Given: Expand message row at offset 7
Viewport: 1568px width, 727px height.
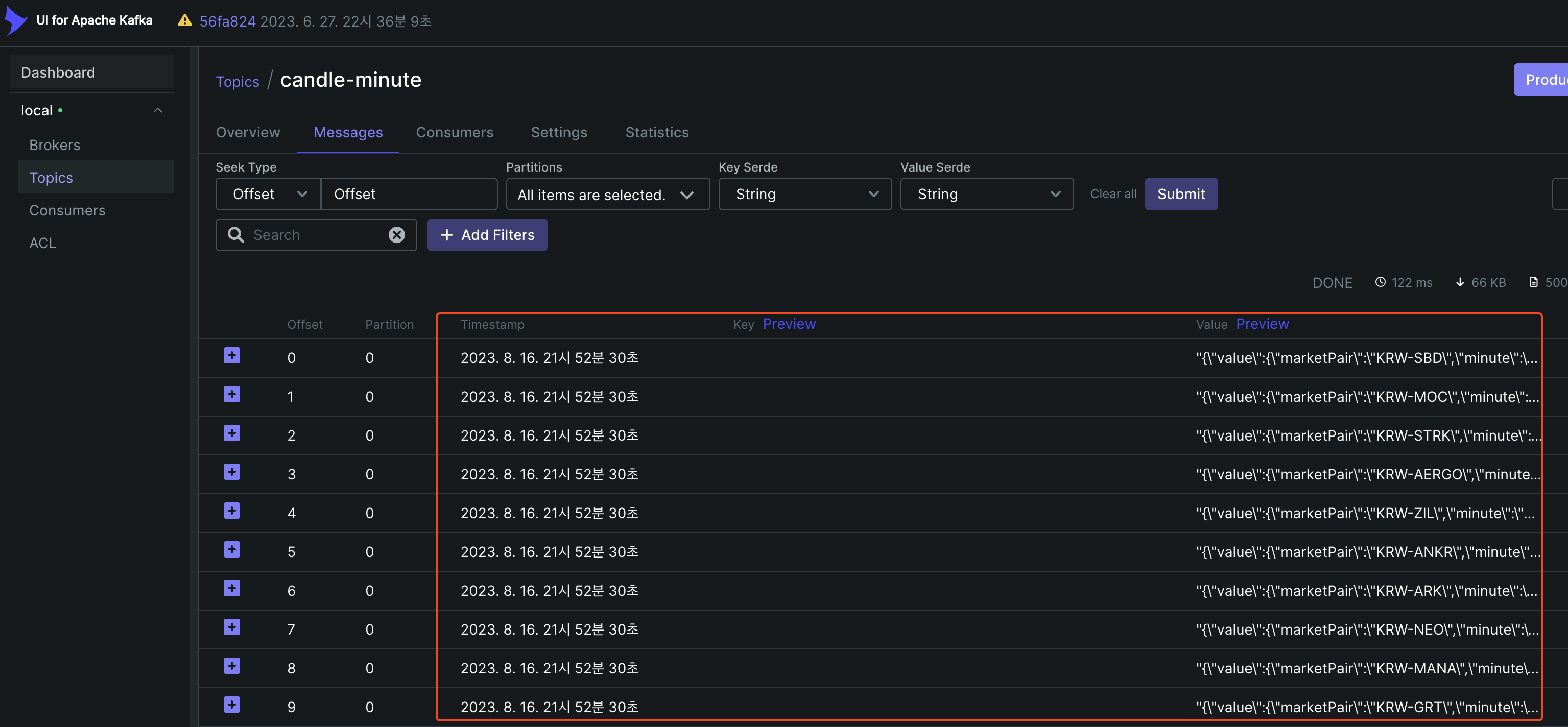Looking at the screenshot, I should click(231, 627).
